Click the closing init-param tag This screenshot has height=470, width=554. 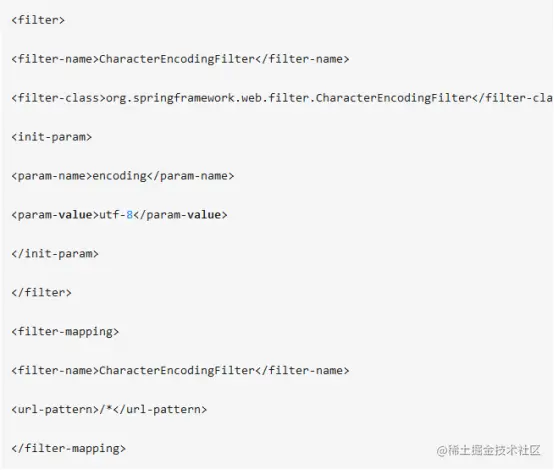tap(55, 254)
